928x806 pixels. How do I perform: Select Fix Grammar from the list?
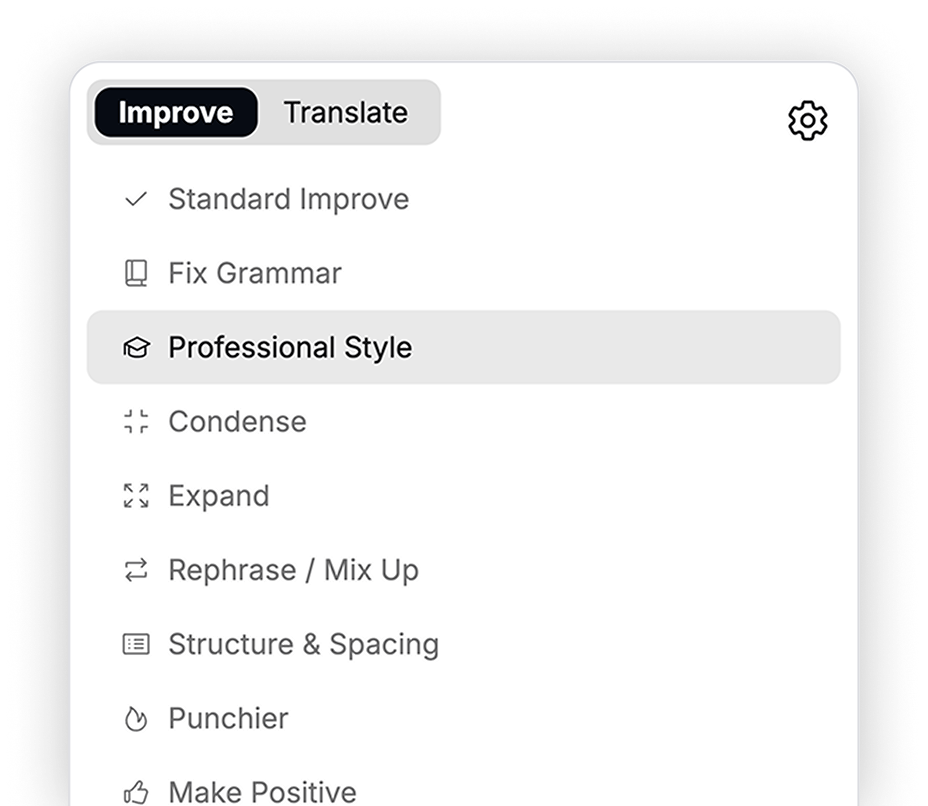pos(254,273)
